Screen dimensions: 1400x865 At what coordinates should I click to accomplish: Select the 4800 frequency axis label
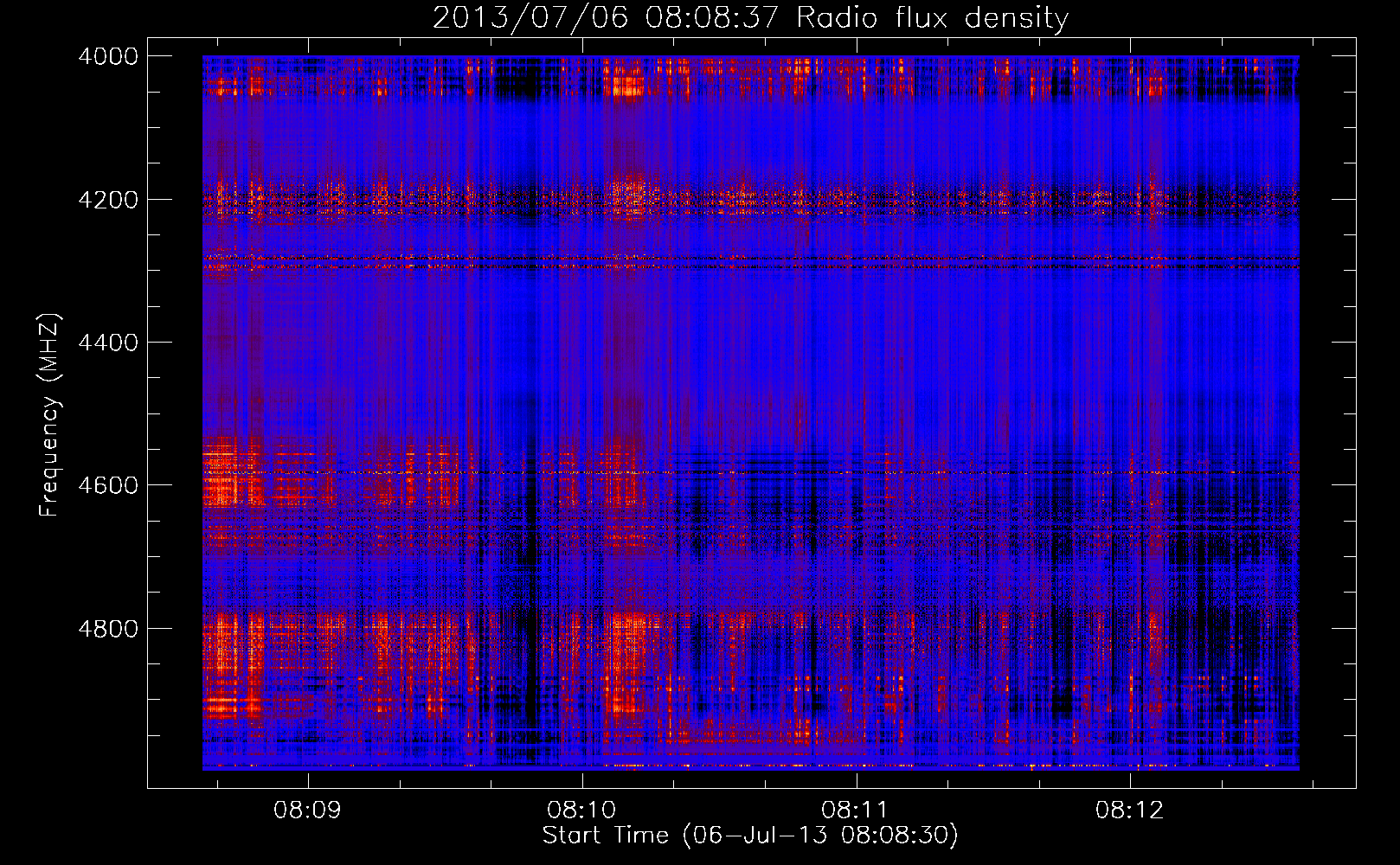(x=108, y=629)
